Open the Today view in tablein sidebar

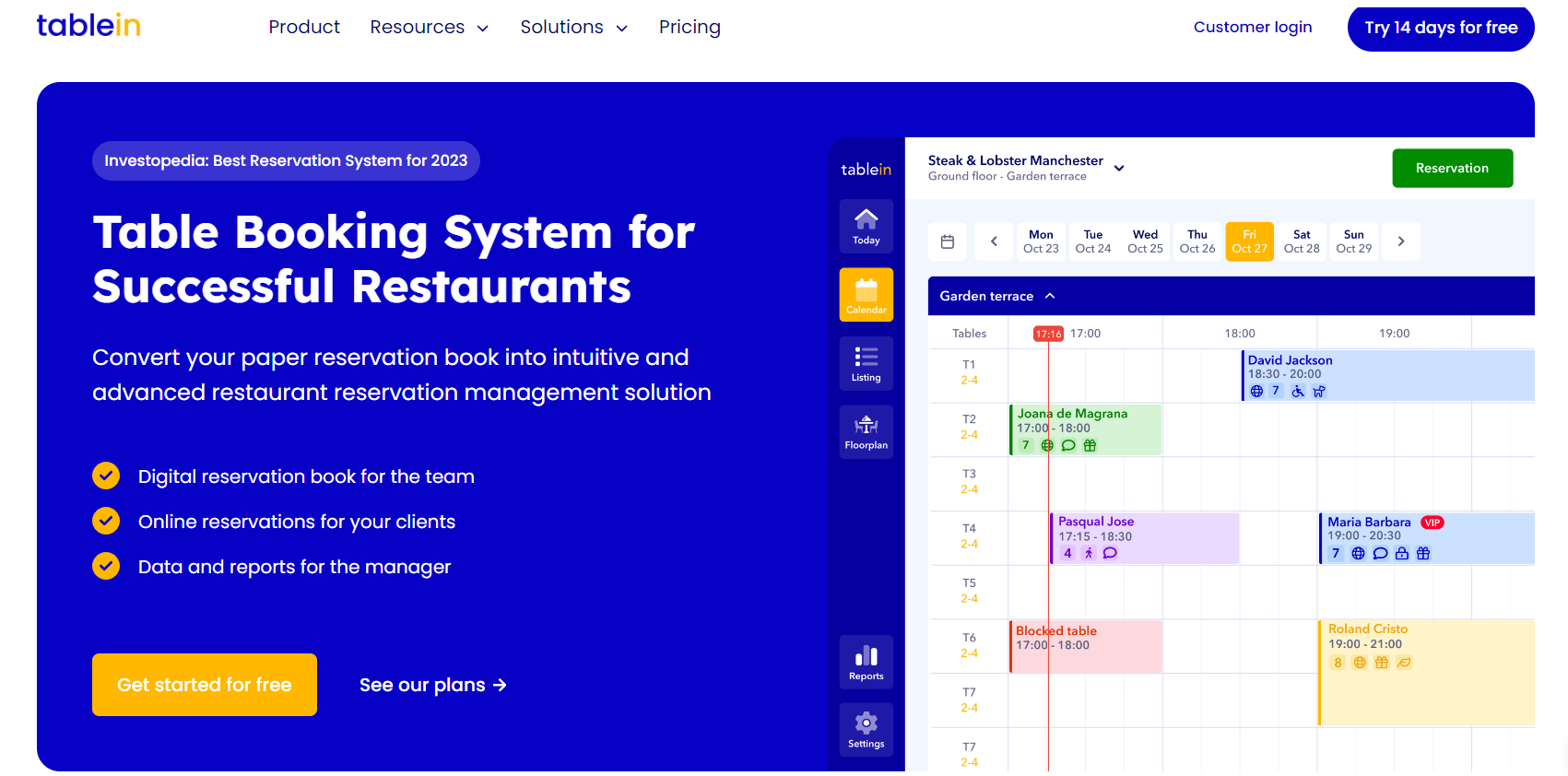(x=866, y=226)
